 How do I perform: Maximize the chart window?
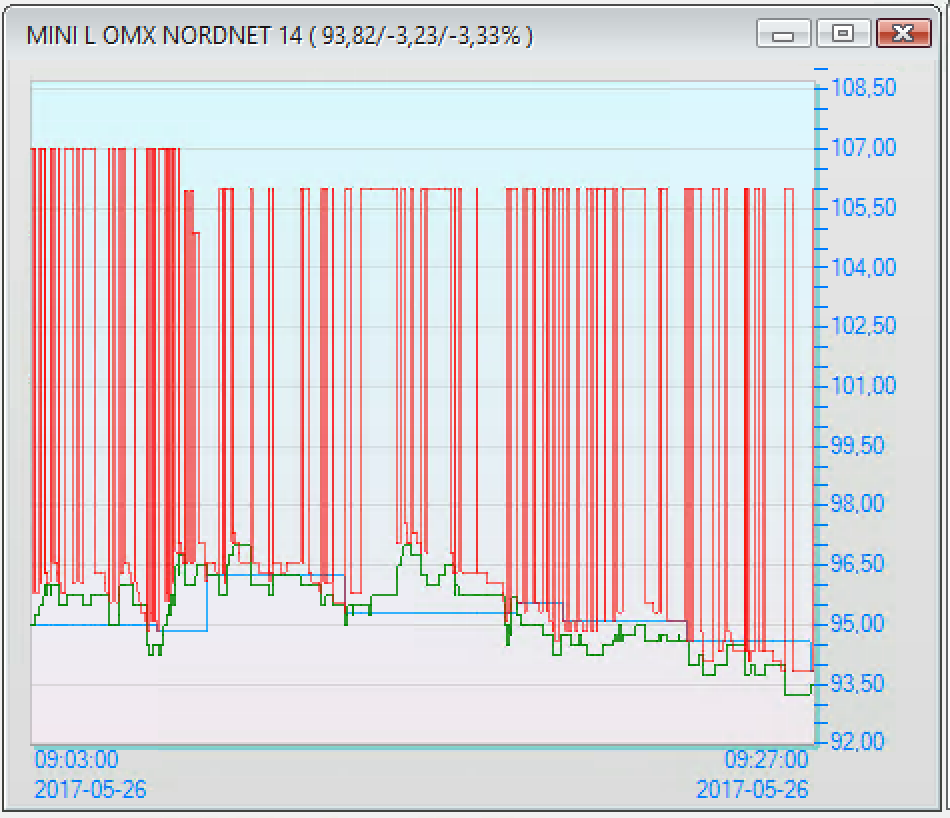(x=843, y=35)
